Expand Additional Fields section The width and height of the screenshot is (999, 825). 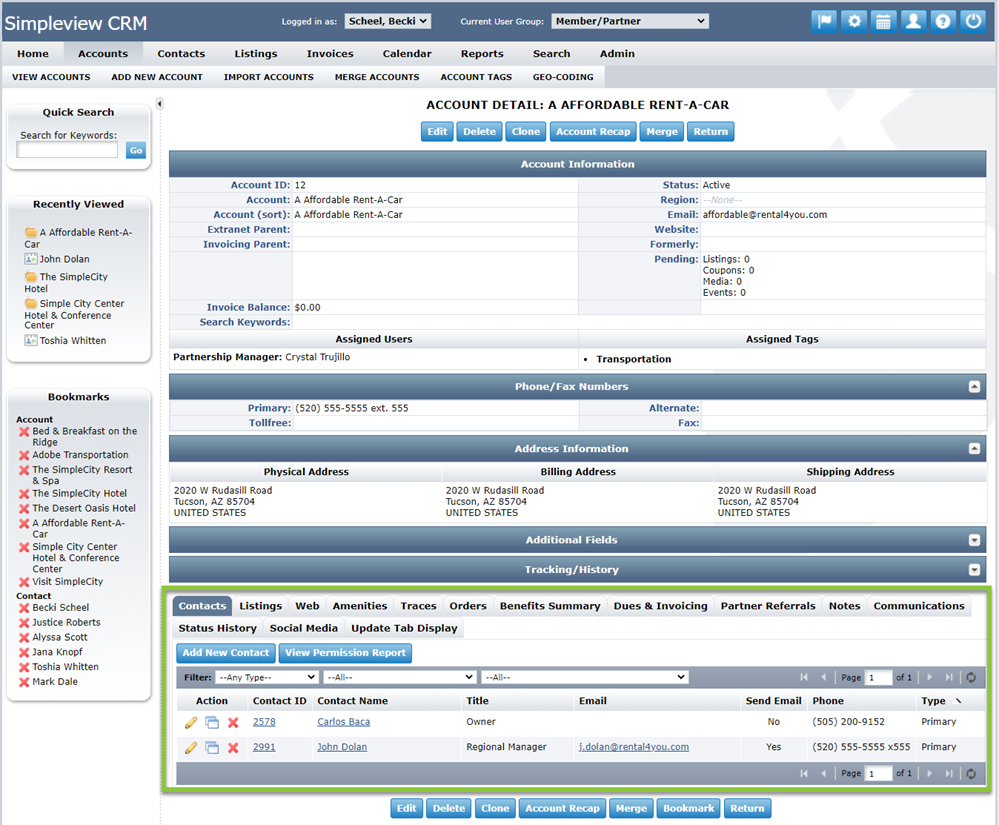974,540
